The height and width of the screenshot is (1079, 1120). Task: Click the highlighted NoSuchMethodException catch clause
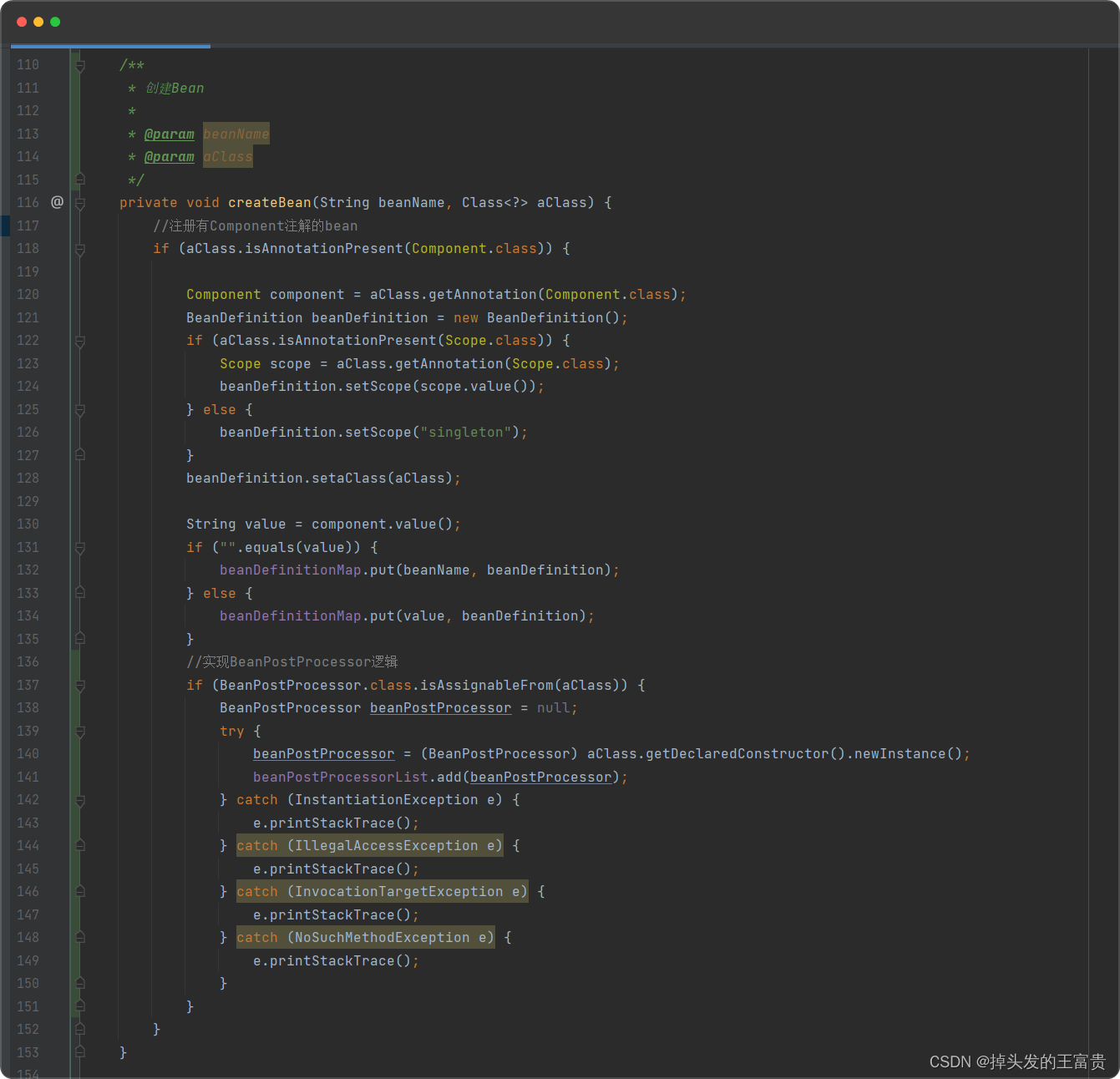click(366, 938)
